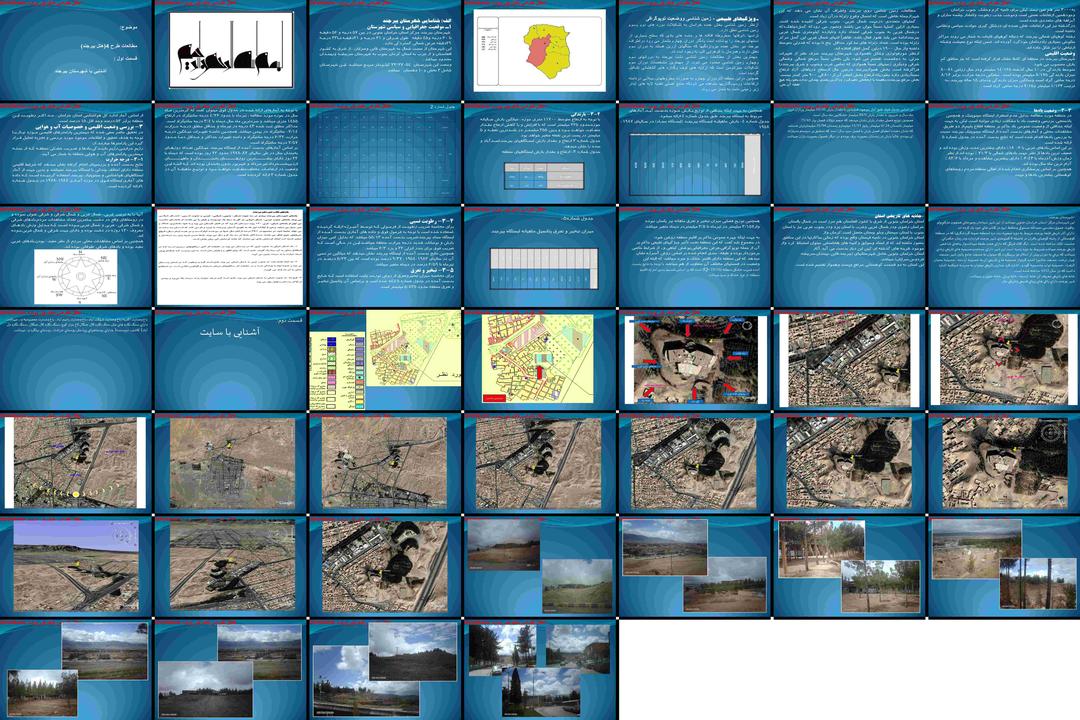This screenshot has height=720, width=1080.
Task: Open the final slide with three street photos
Action: 540,670
